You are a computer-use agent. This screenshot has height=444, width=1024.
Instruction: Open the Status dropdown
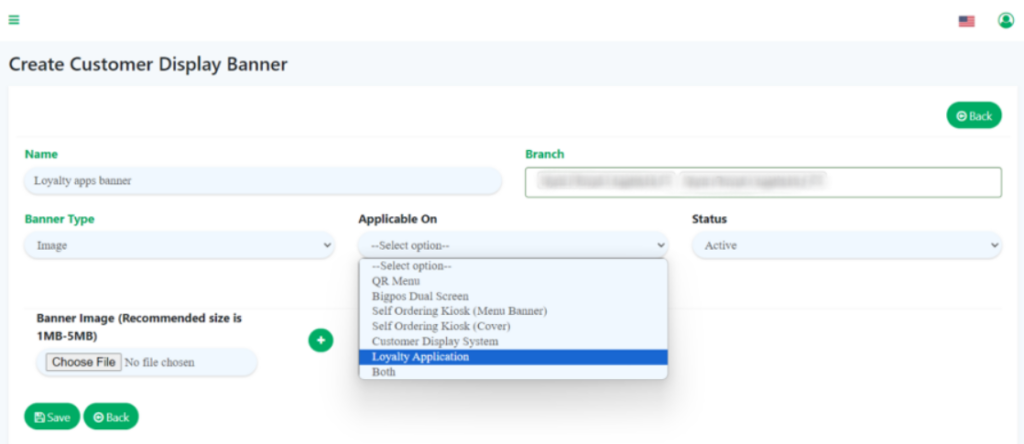coord(846,245)
